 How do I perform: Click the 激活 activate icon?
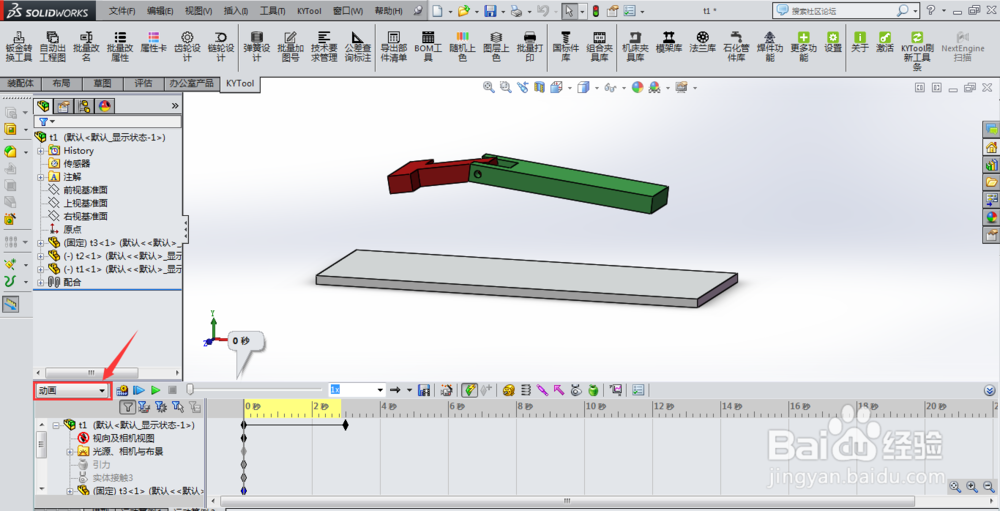click(x=885, y=41)
